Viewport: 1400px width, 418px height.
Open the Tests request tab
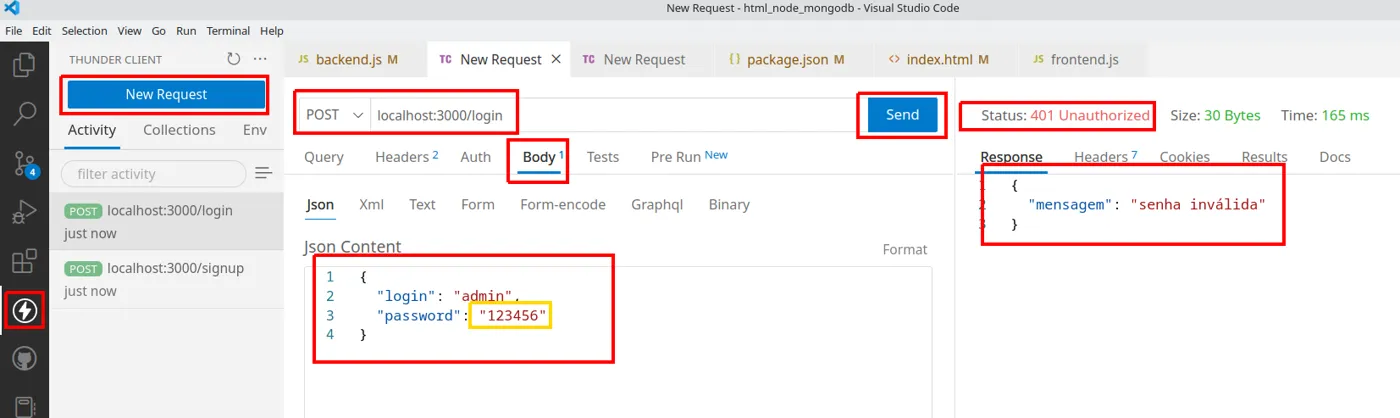tap(603, 157)
